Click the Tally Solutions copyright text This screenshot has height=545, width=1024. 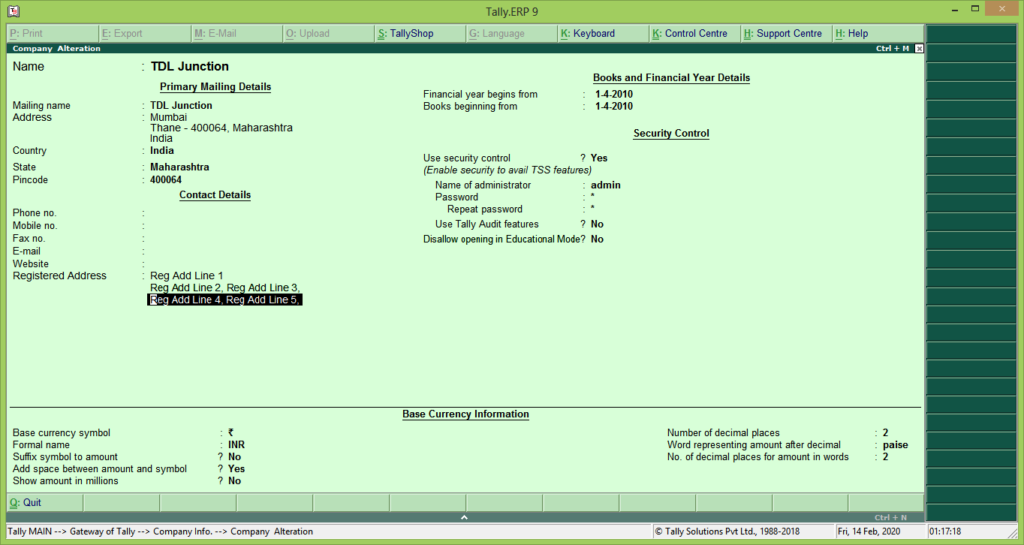click(727, 531)
